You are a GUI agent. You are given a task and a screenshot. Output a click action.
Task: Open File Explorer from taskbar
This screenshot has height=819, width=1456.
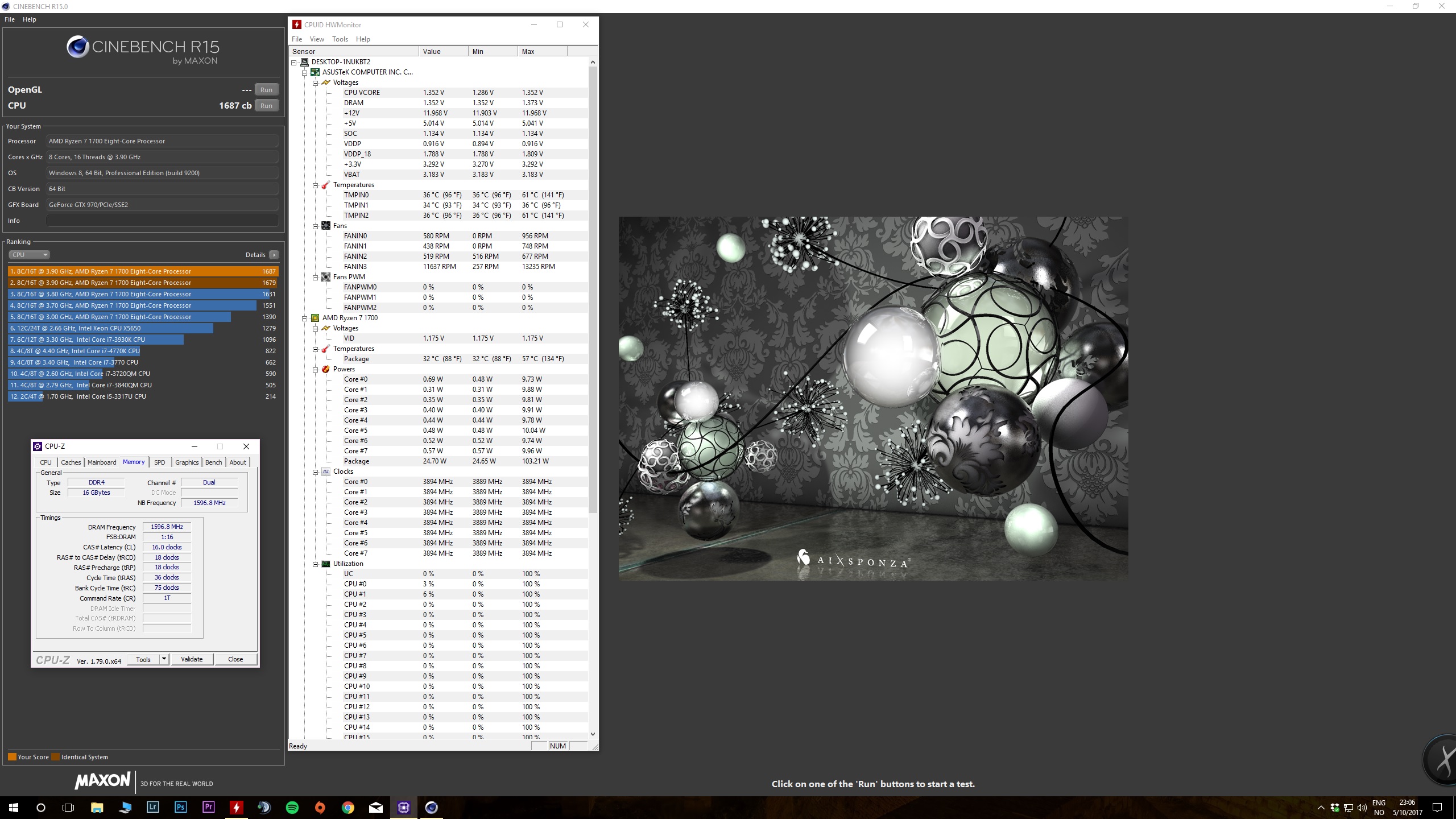(x=97, y=808)
